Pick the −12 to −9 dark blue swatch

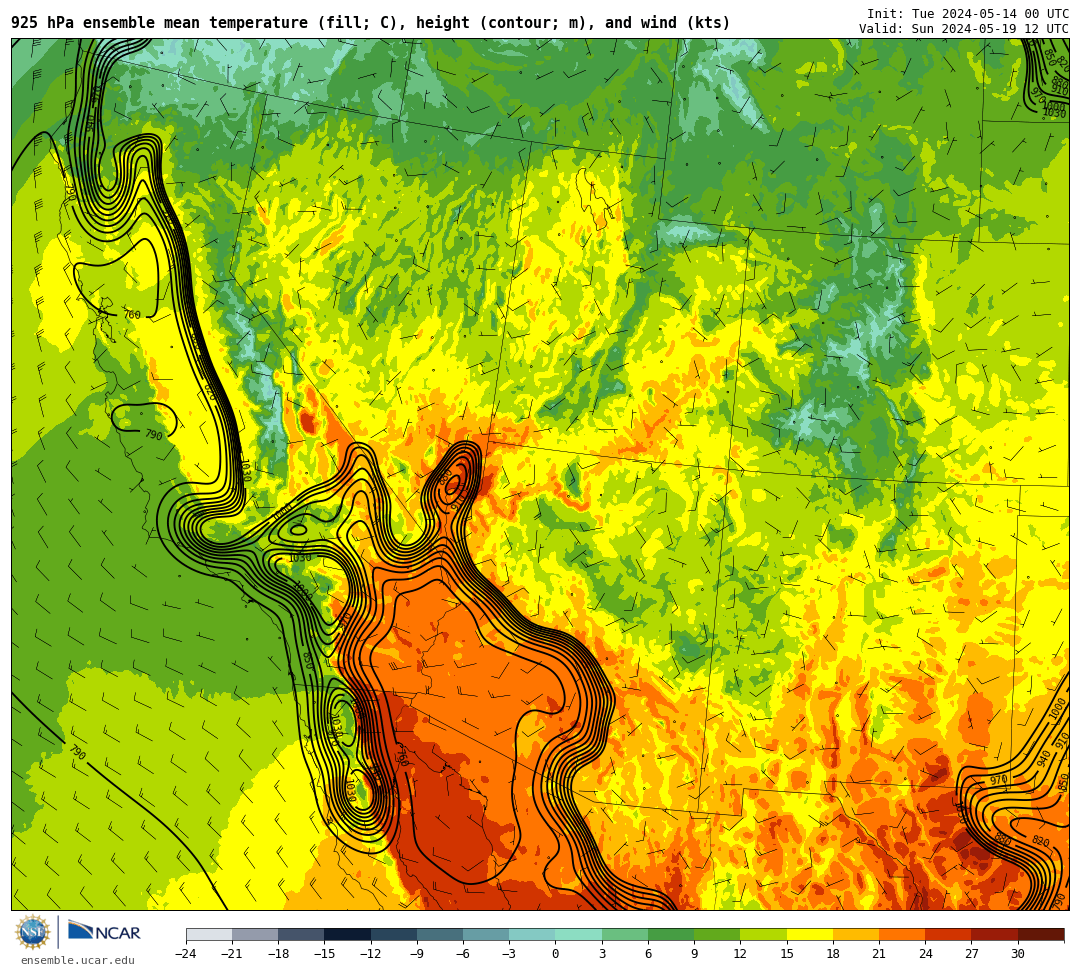tap(394, 934)
